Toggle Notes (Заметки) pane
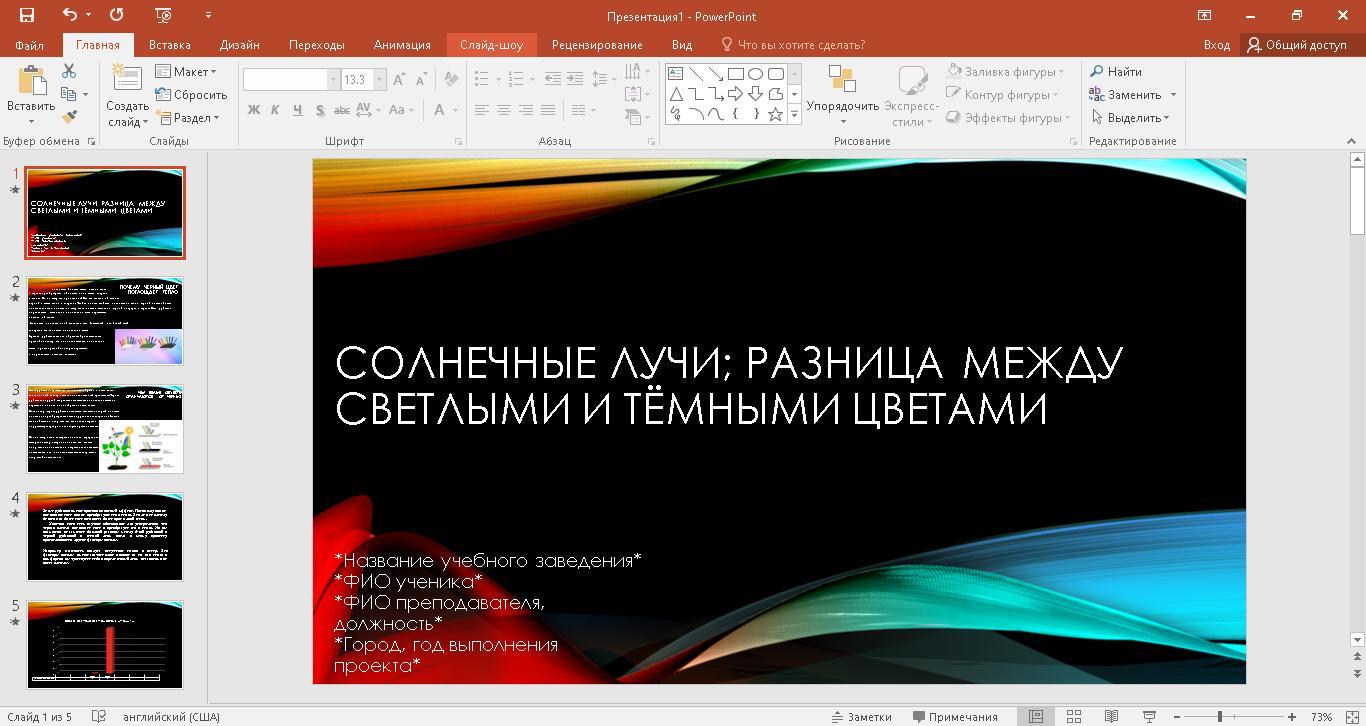 861,716
